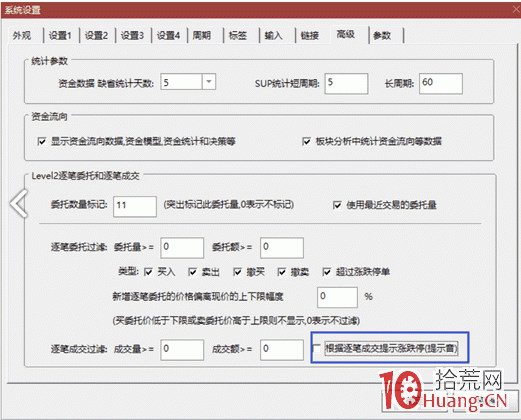The height and width of the screenshot is (420, 521).
Task: Uncheck the 撤卖 type checkbox
Action: [282, 272]
